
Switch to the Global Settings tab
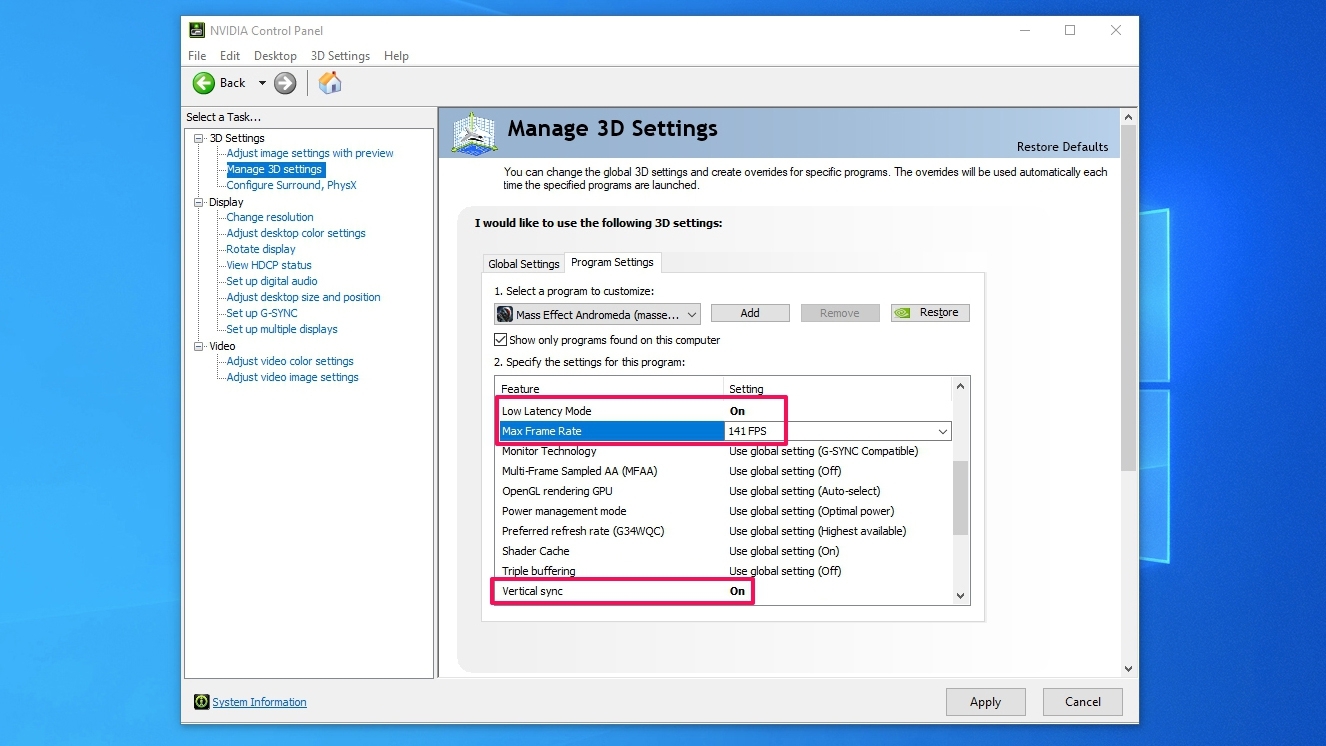[523, 264]
